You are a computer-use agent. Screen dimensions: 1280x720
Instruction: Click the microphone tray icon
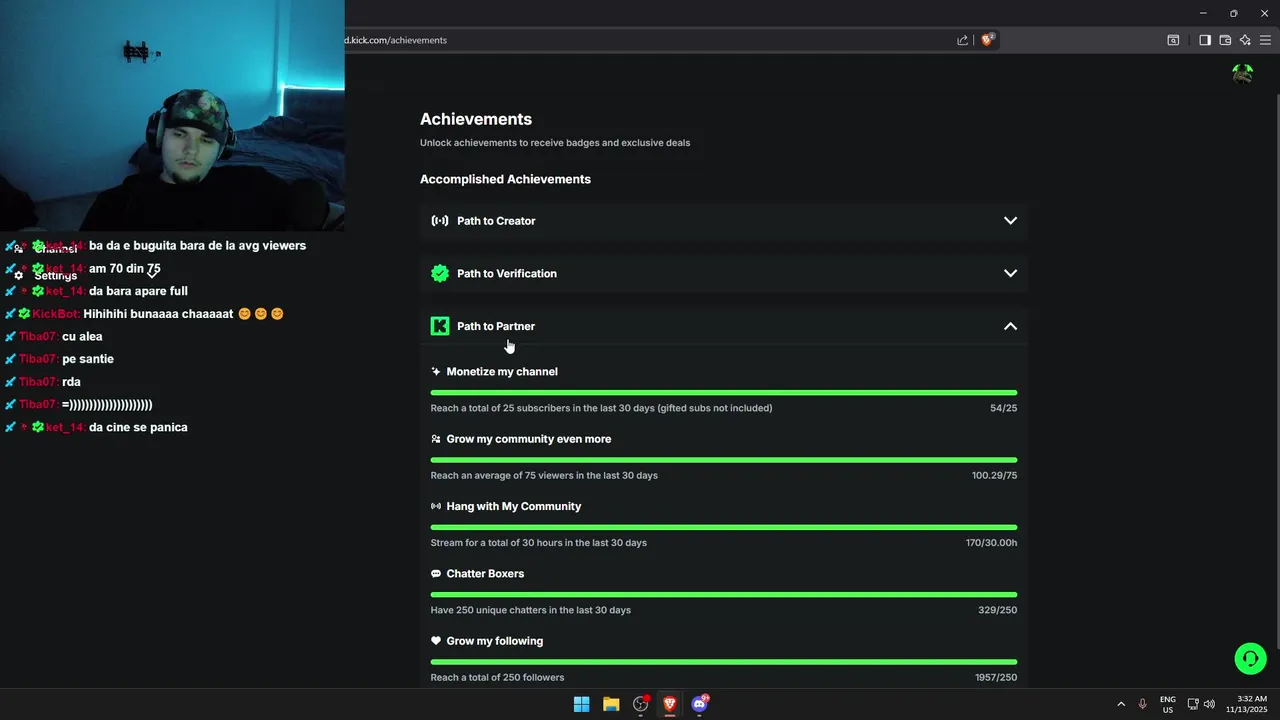coord(1142,704)
